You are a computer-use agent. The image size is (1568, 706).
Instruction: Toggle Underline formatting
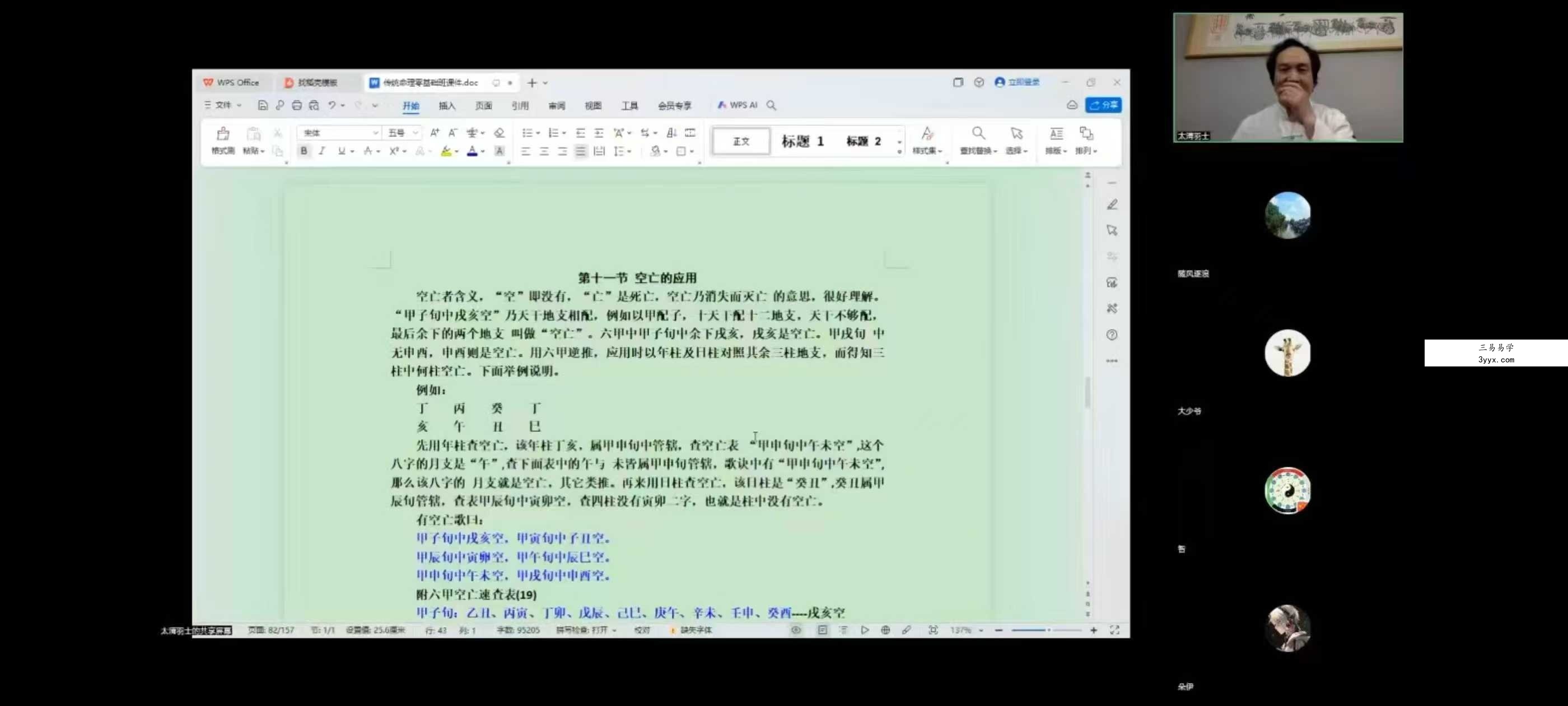341,151
